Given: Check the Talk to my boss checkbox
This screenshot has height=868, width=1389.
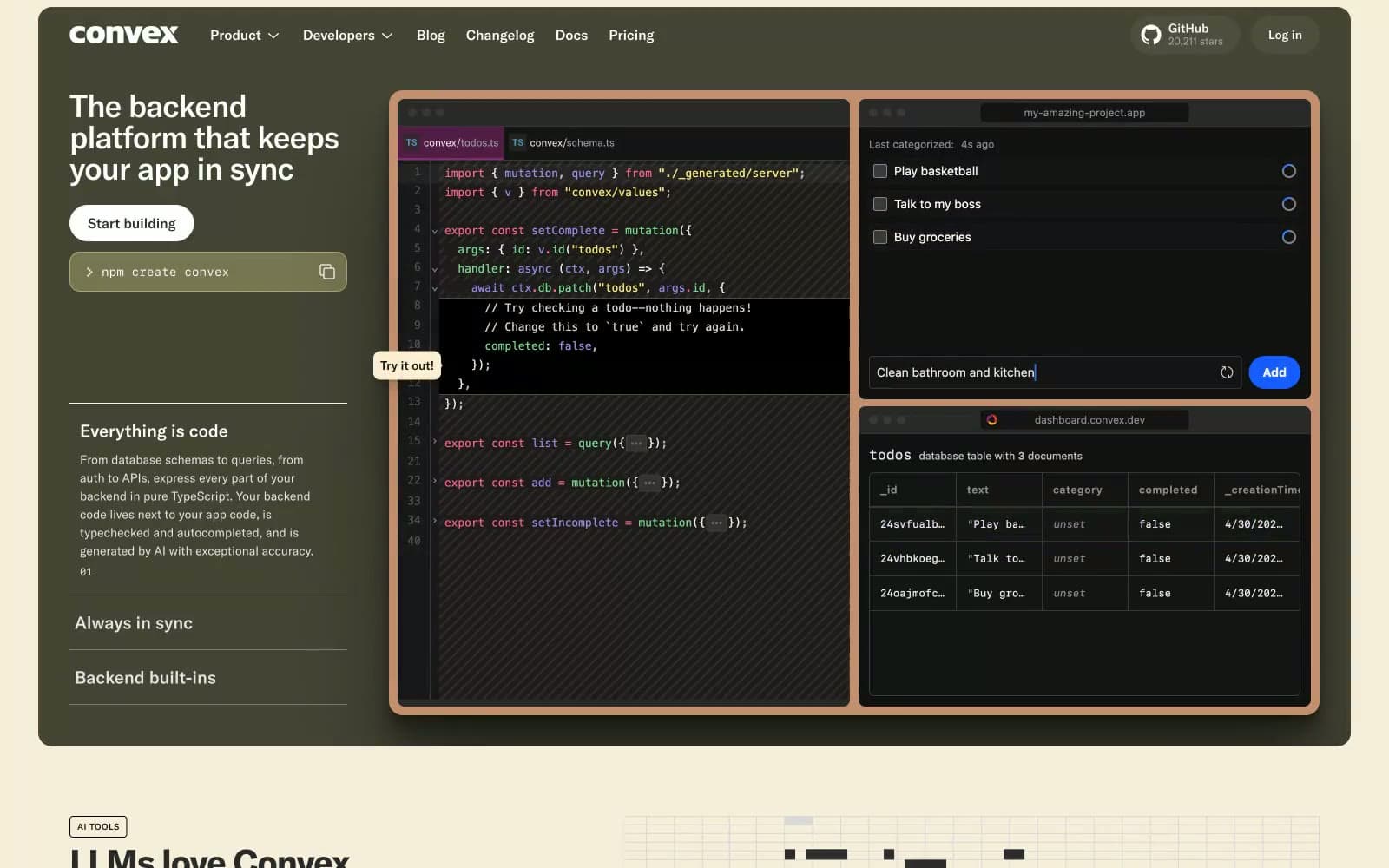Looking at the screenshot, I should [x=880, y=204].
